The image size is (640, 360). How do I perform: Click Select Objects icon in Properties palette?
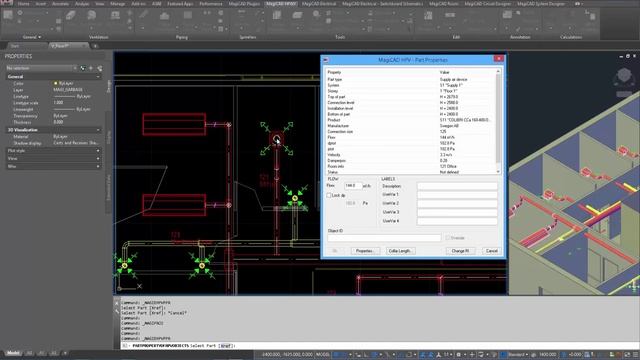point(91,68)
